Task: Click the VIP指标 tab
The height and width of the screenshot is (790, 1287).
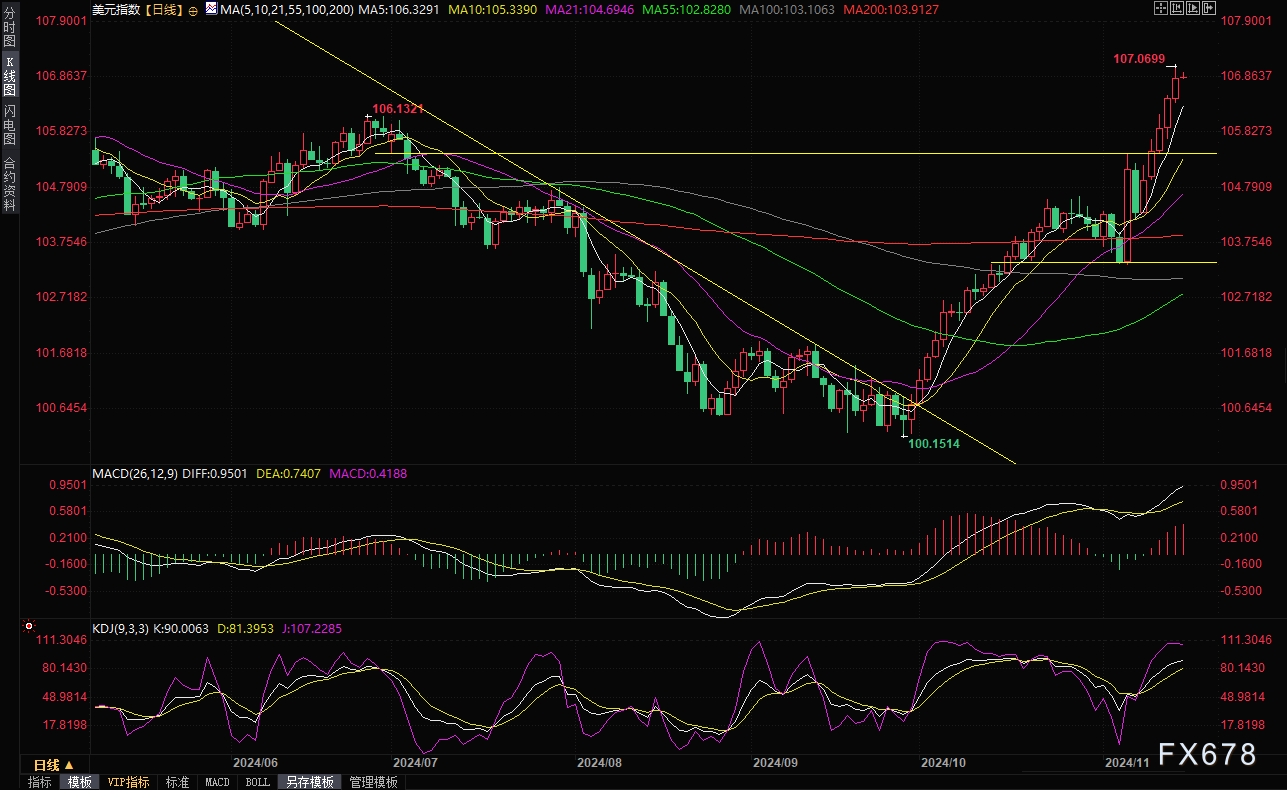Action: tap(128, 782)
